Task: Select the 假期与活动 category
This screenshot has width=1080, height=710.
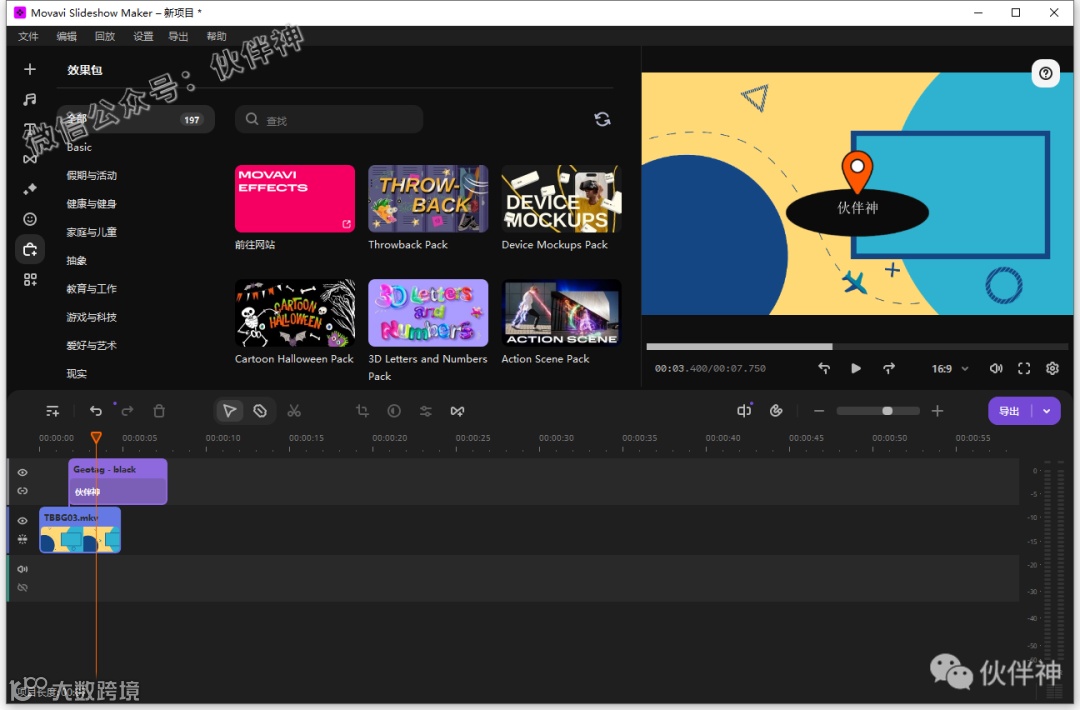Action: 92,176
